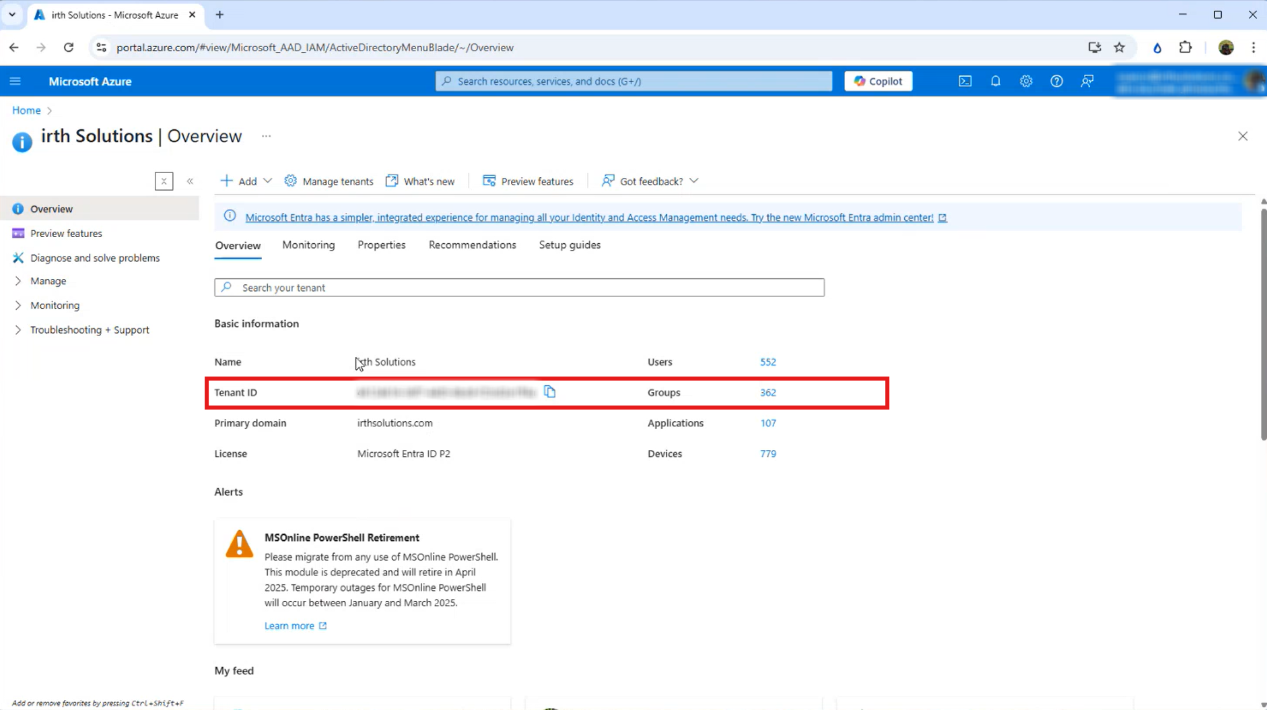Click the Copilot button
The width and height of the screenshot is (1267, 710).
point(878,81)
